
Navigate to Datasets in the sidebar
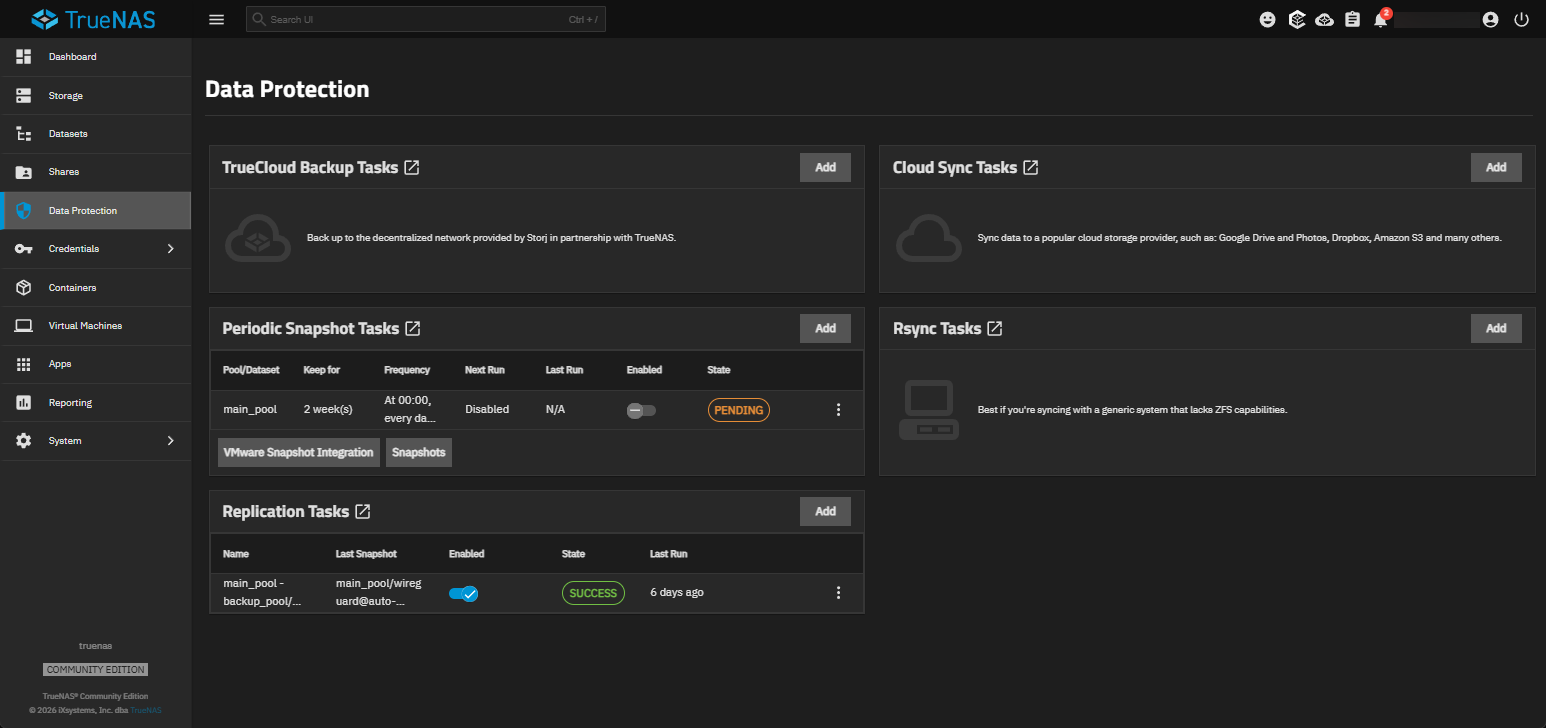96,134
